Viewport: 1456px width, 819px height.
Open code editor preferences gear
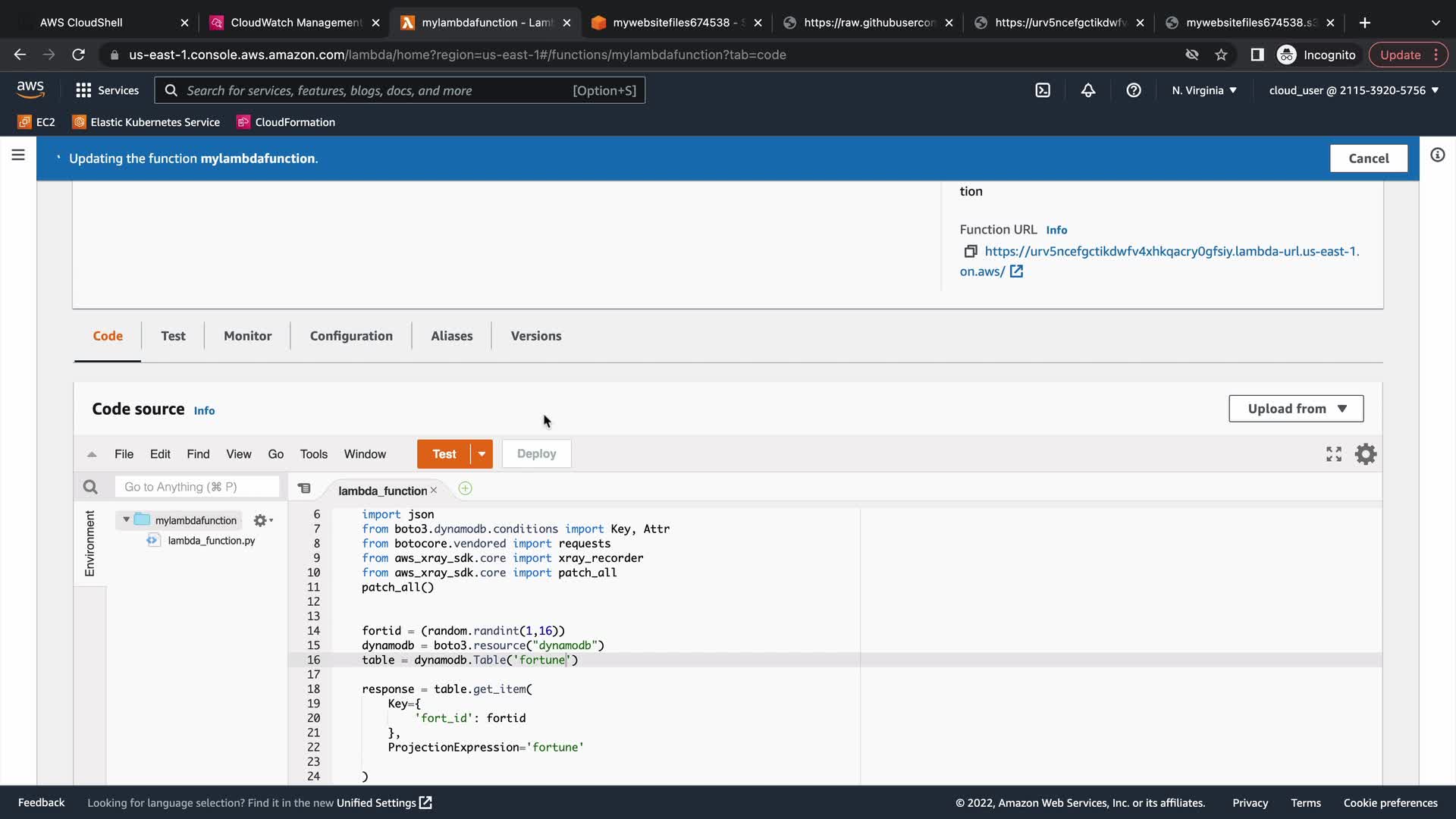click(x=1366, y=454)
